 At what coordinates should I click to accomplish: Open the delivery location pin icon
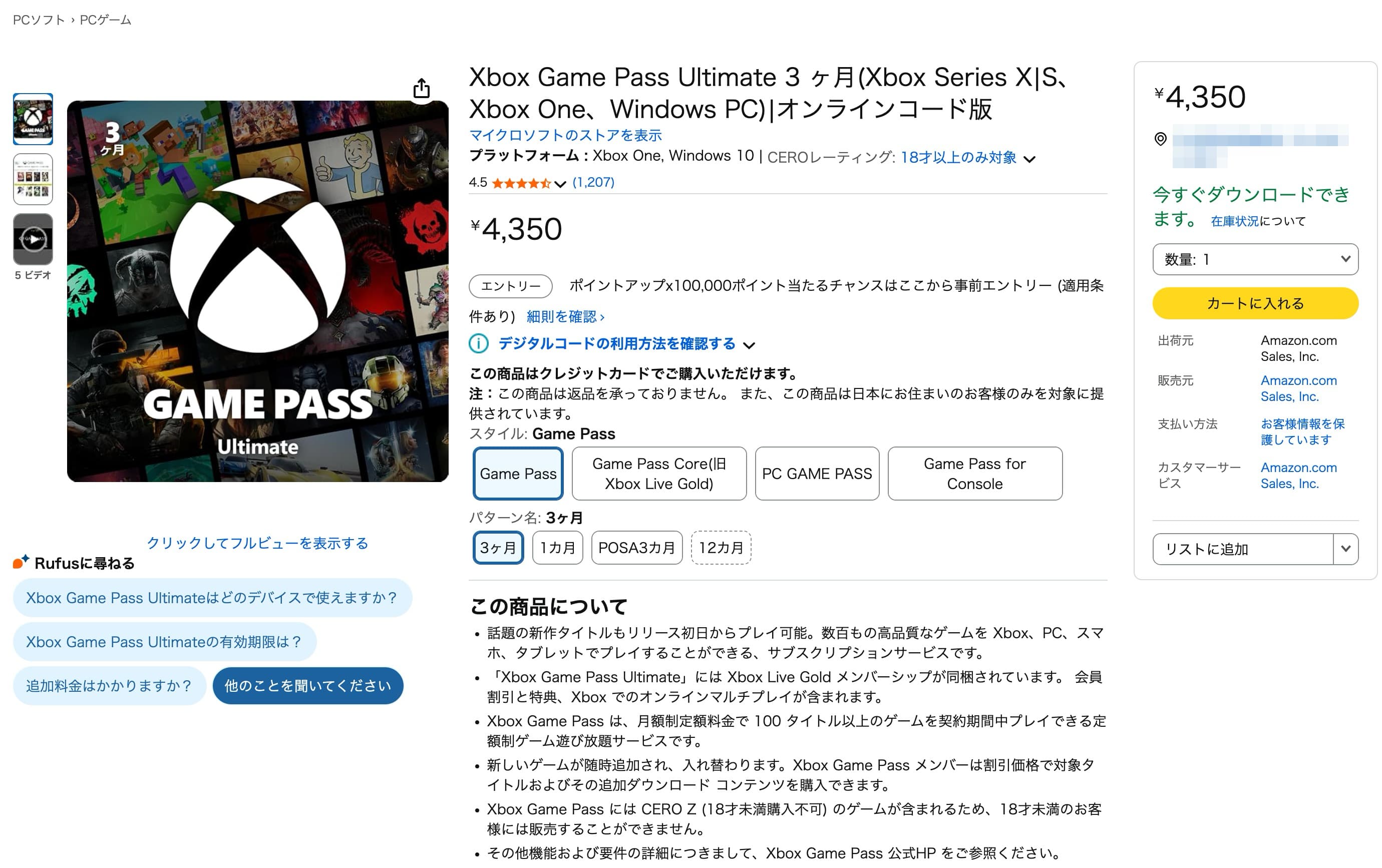point(1160,139)
